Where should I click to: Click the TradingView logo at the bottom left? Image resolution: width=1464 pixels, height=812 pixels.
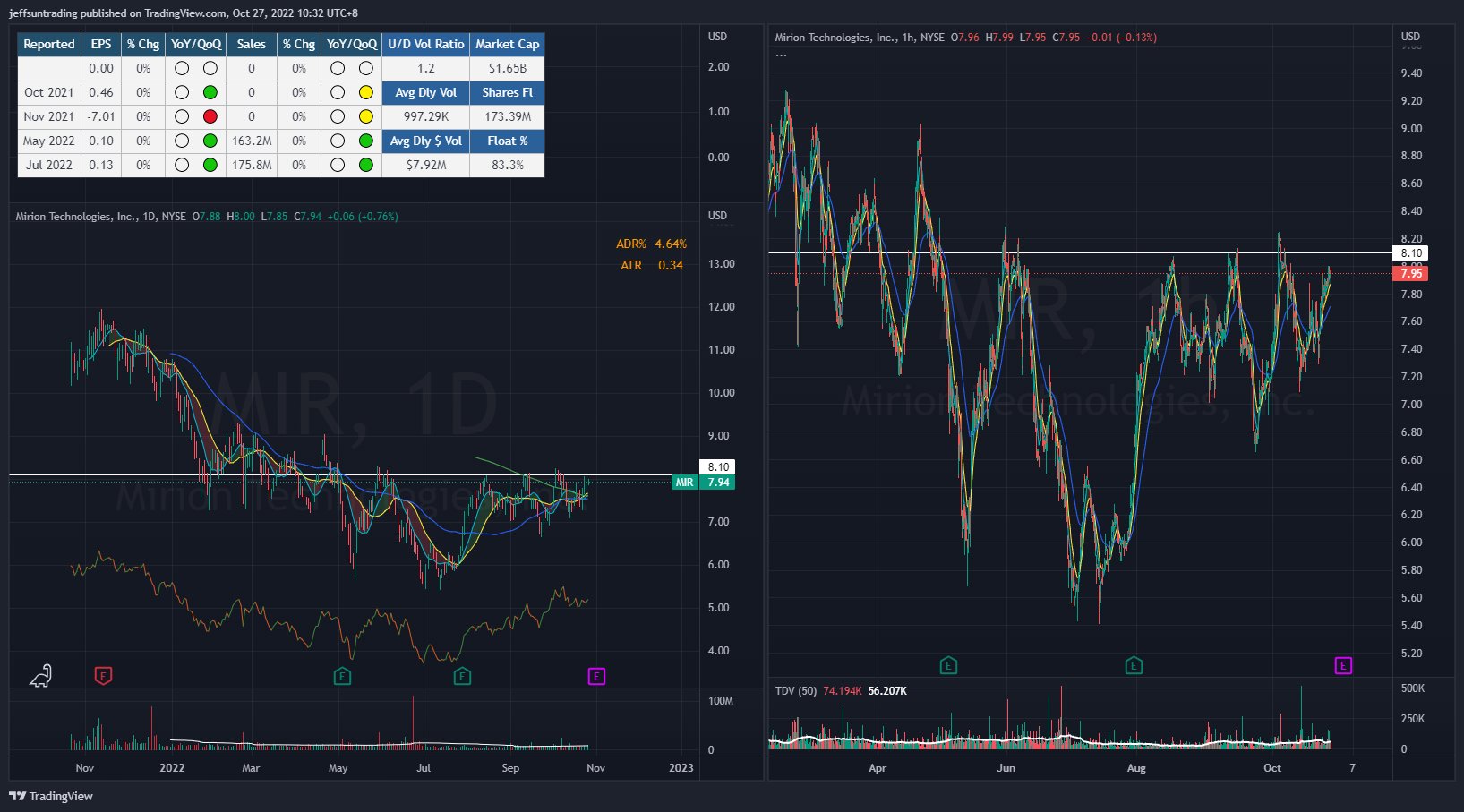(51, 796)
